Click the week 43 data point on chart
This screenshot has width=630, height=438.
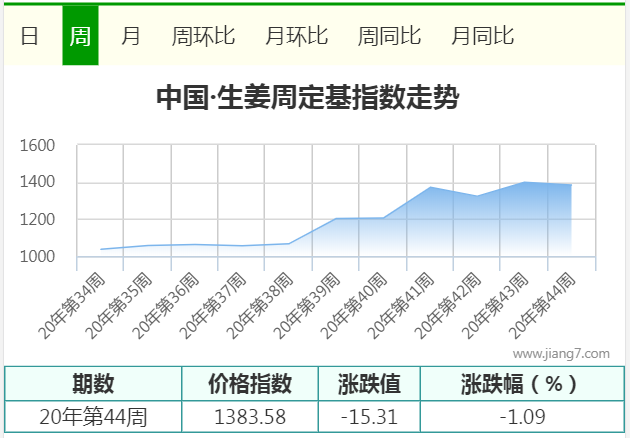[x=524, y=182]
